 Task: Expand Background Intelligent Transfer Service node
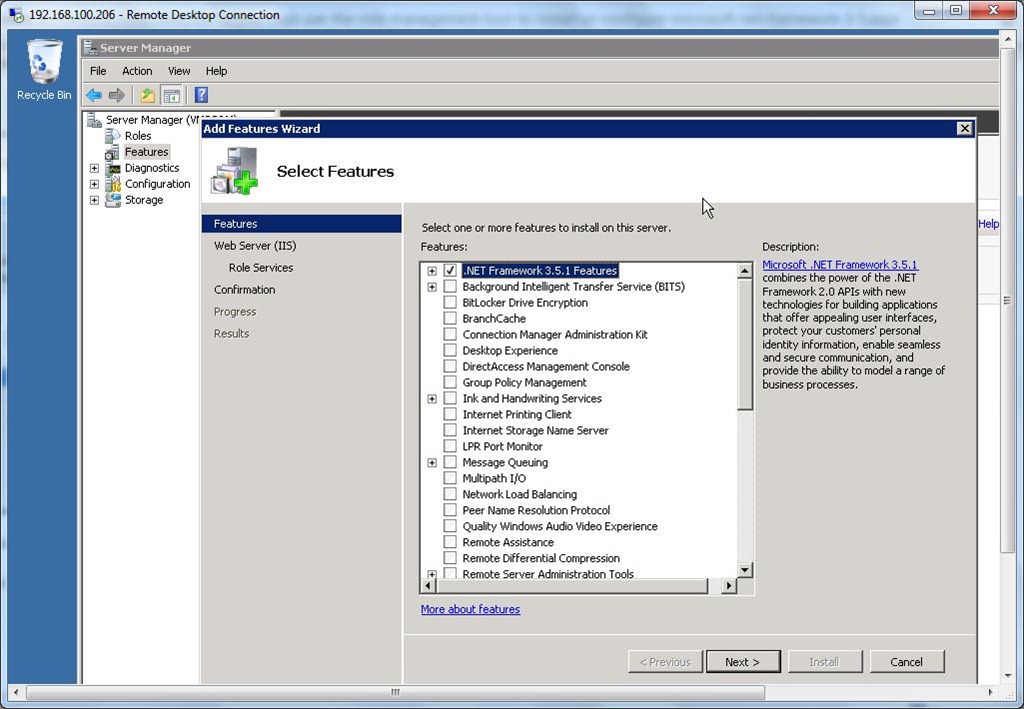[432, 287]
